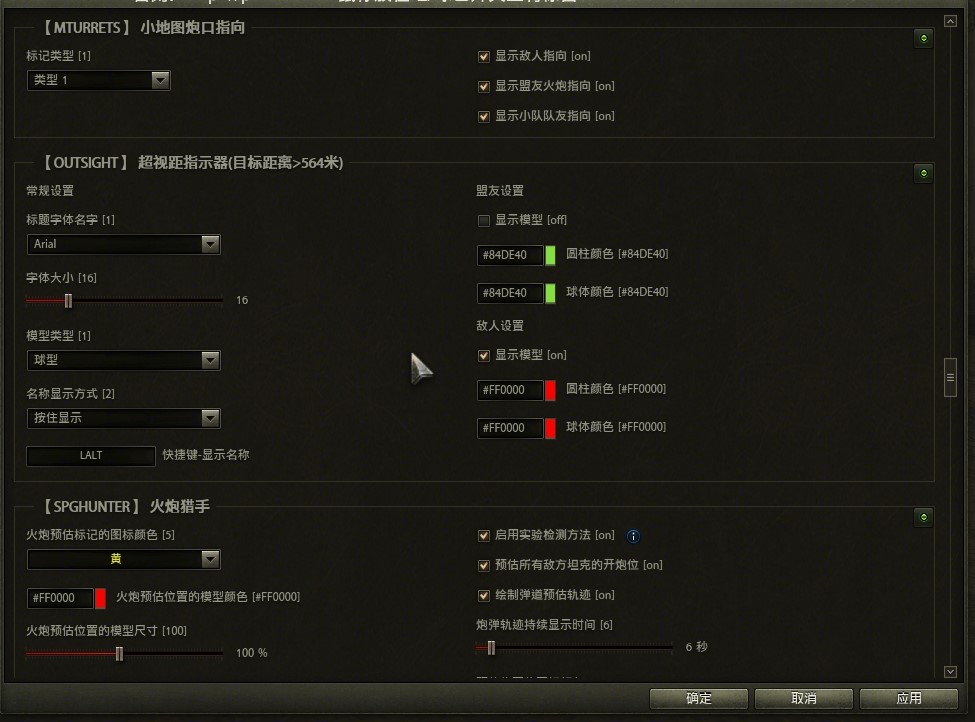Open the Arial font name dropdown
Viewport: 975px width, 722px height.
point(124,244)
